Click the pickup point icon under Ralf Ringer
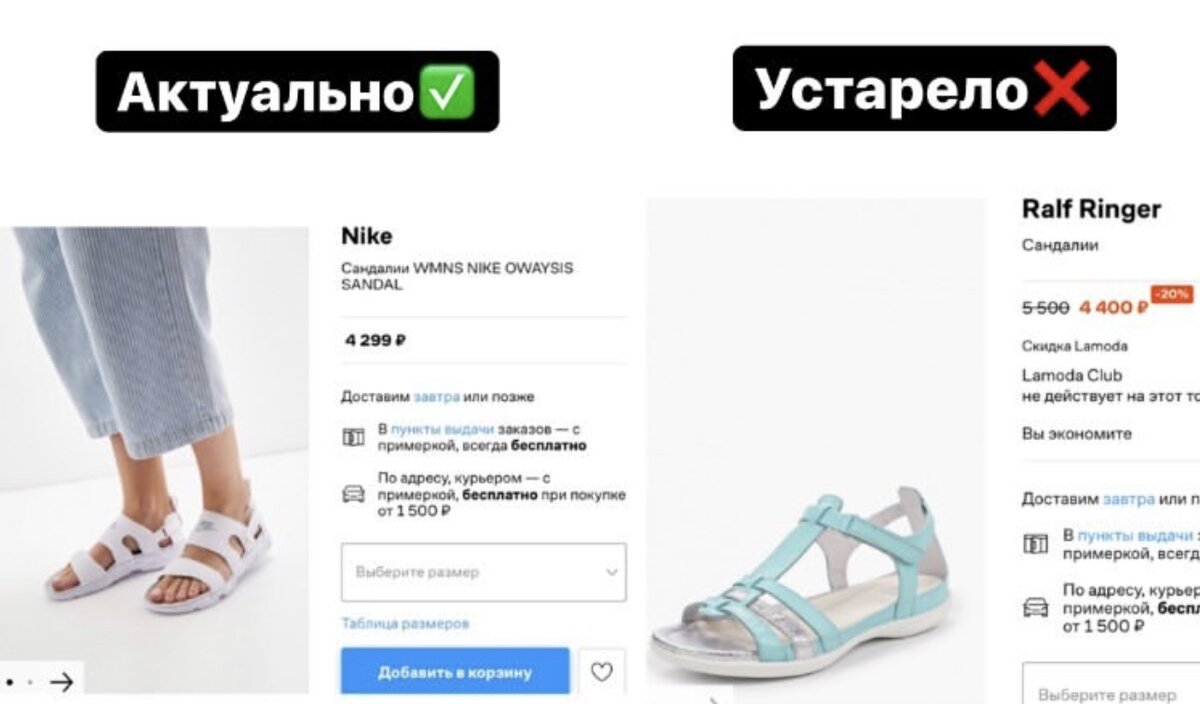 tap(1035, 544)
